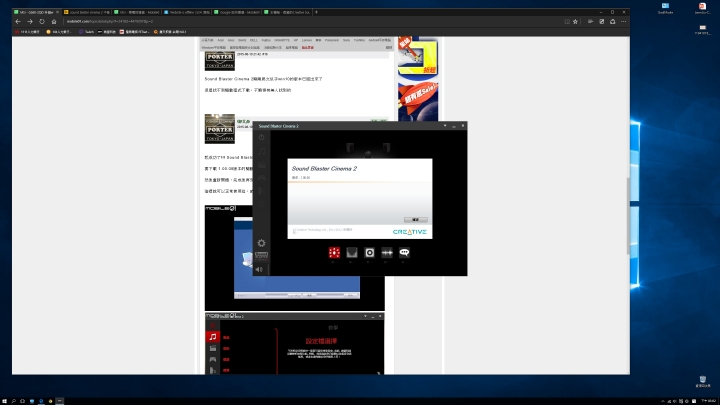The height and width of the screenshot is (405, 720).
Task: Open the PDF desktop icon at top right
Action: tap(702, 8)
